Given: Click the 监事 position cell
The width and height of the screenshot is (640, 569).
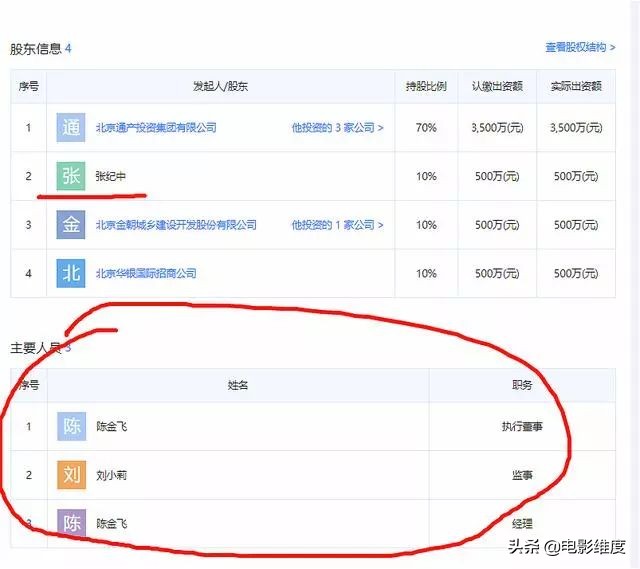Looking at the screenshot, I should point(522,475).
